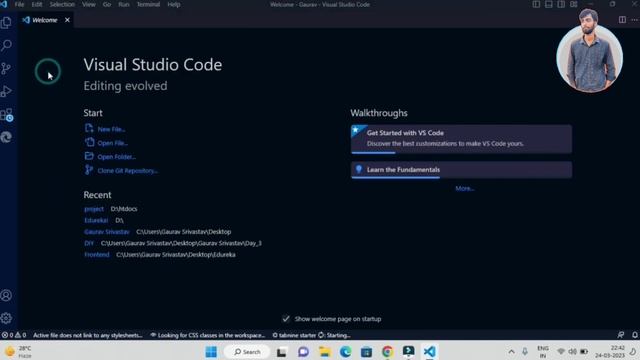Open Google Chrome on the taskbar

387,351
